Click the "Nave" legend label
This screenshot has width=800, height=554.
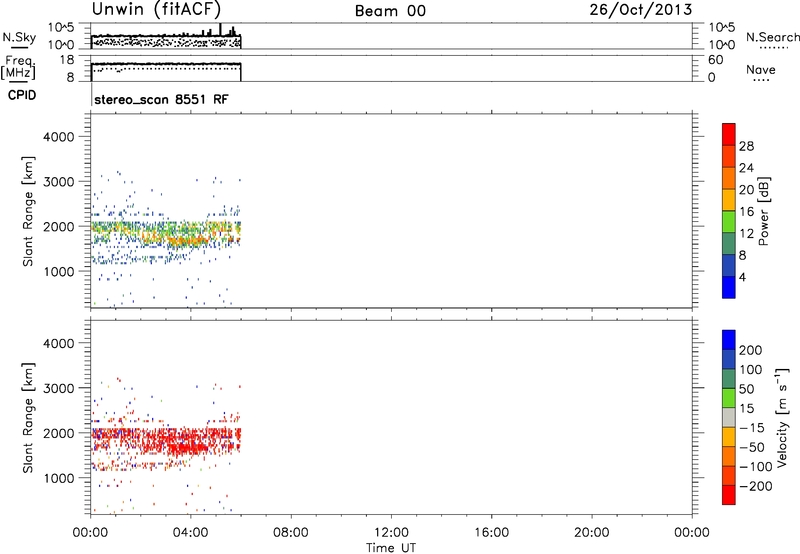[761, 69]
